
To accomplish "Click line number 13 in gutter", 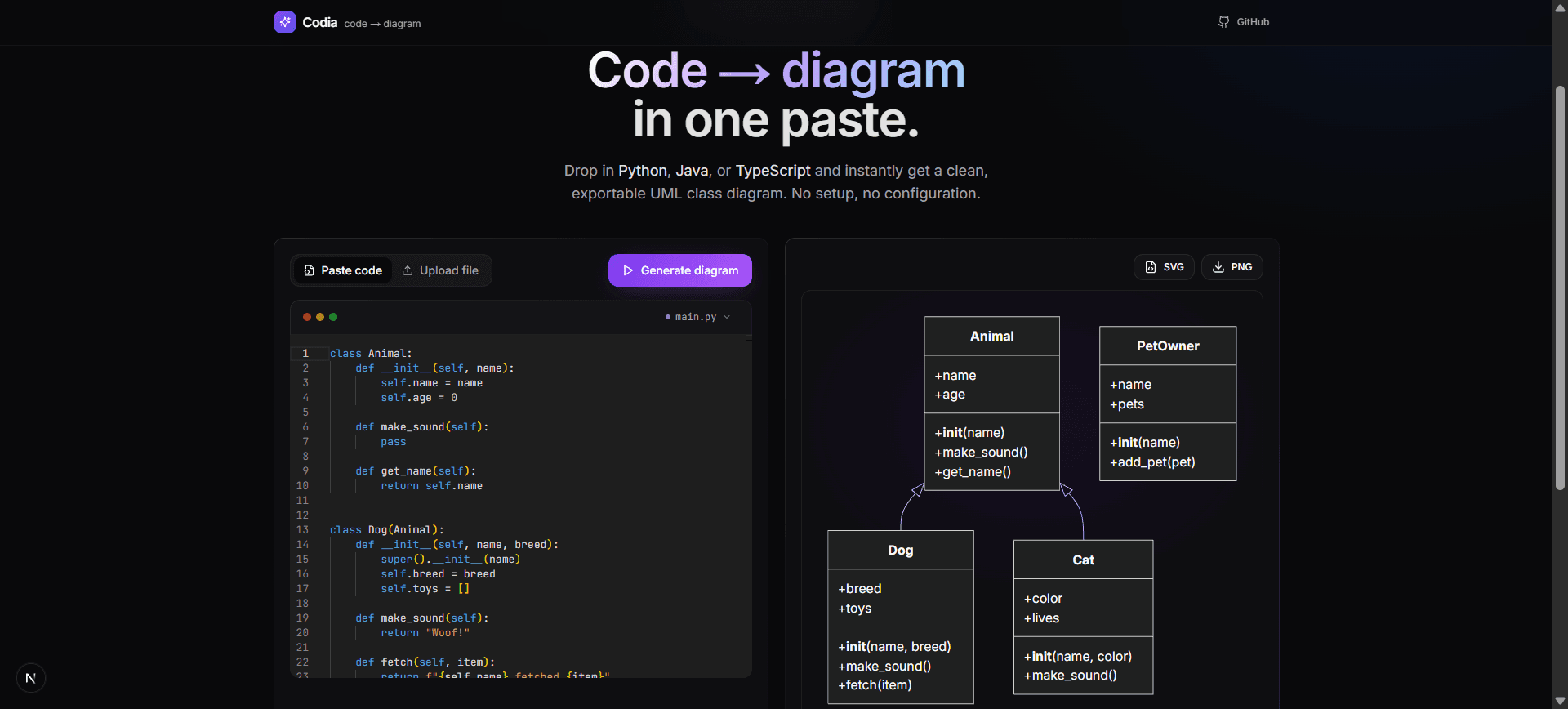I will pos(302,530).
